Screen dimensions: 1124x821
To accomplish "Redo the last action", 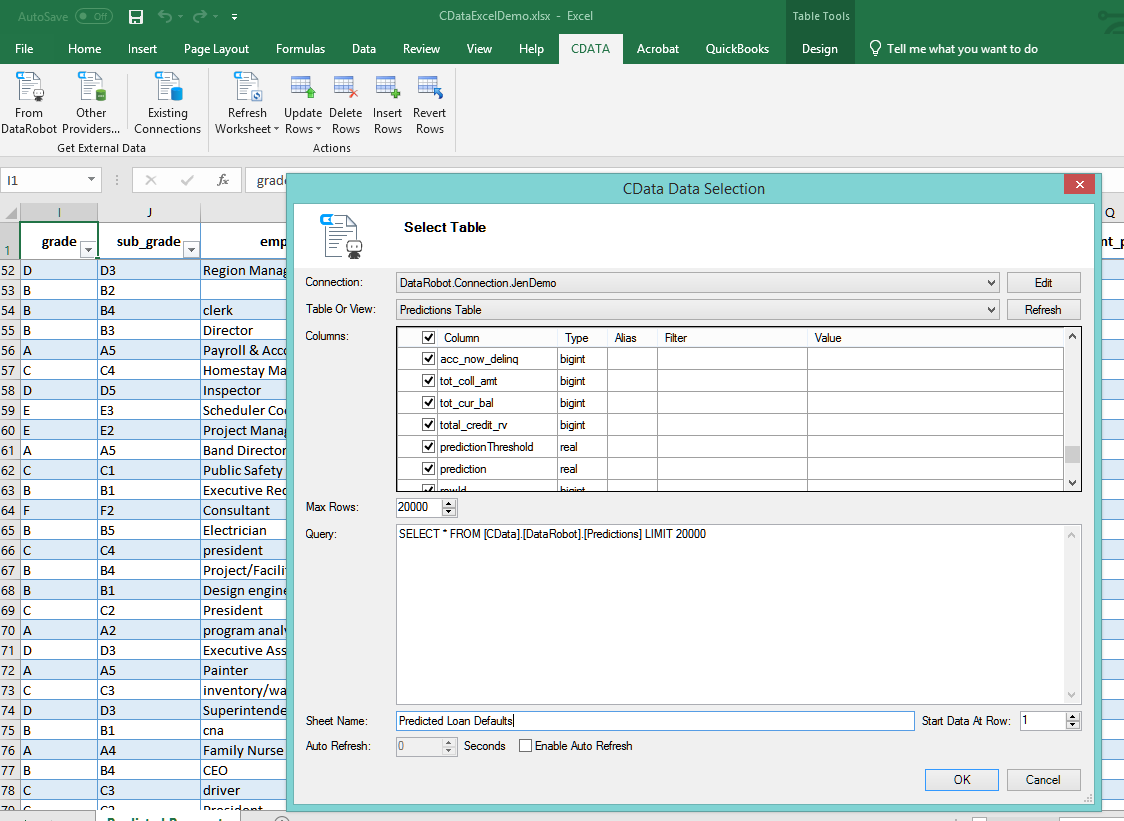I will tap(200, 16).
